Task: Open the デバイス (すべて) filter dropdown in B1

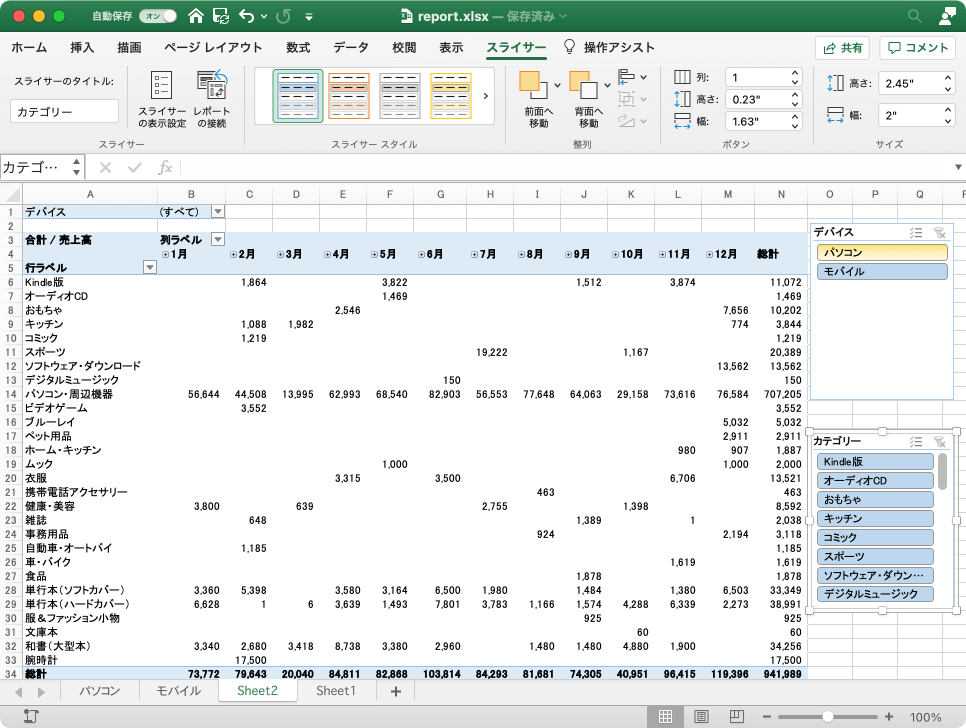Action: [218, 211]
